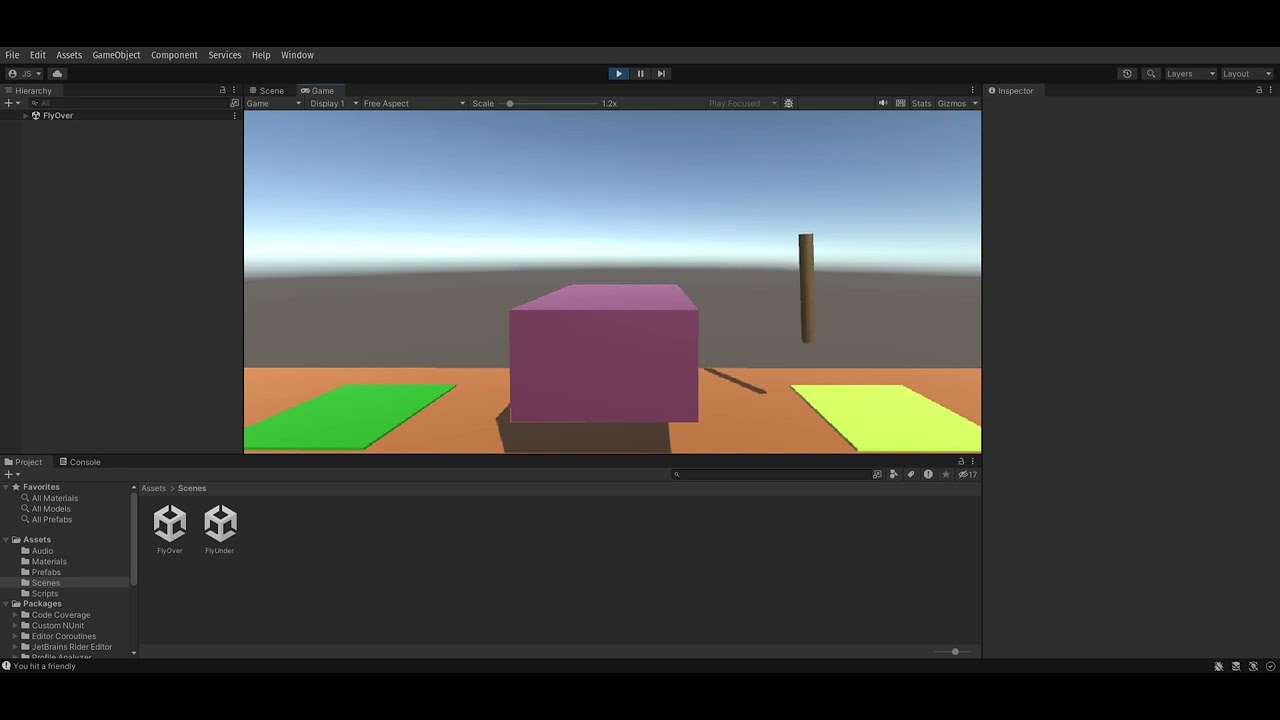Screen dimensions: 1280x720
Task: Click the Scale slider handle
Action: click(509, 103)
